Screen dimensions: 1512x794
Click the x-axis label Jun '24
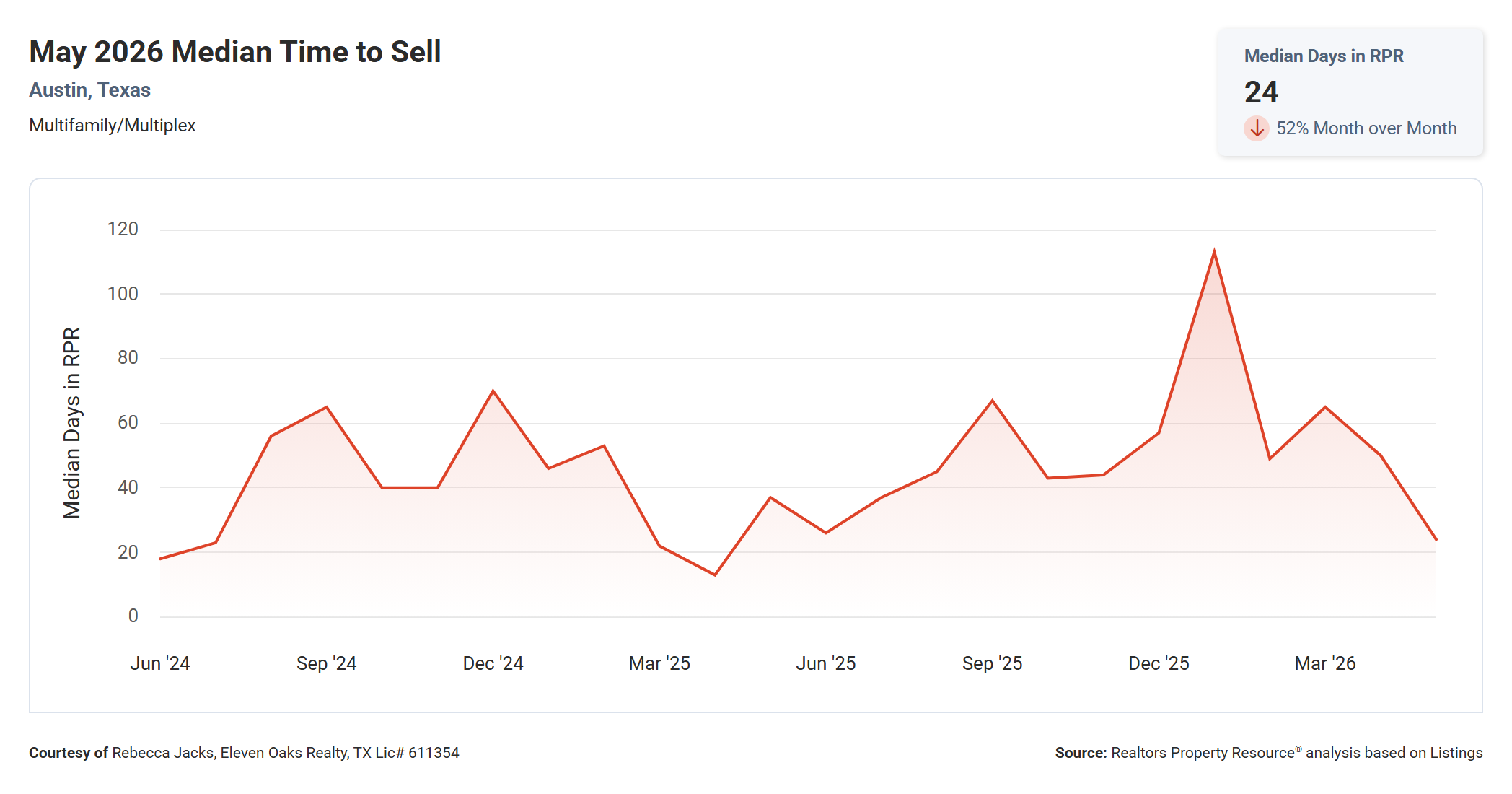click(x=160, y=663)
